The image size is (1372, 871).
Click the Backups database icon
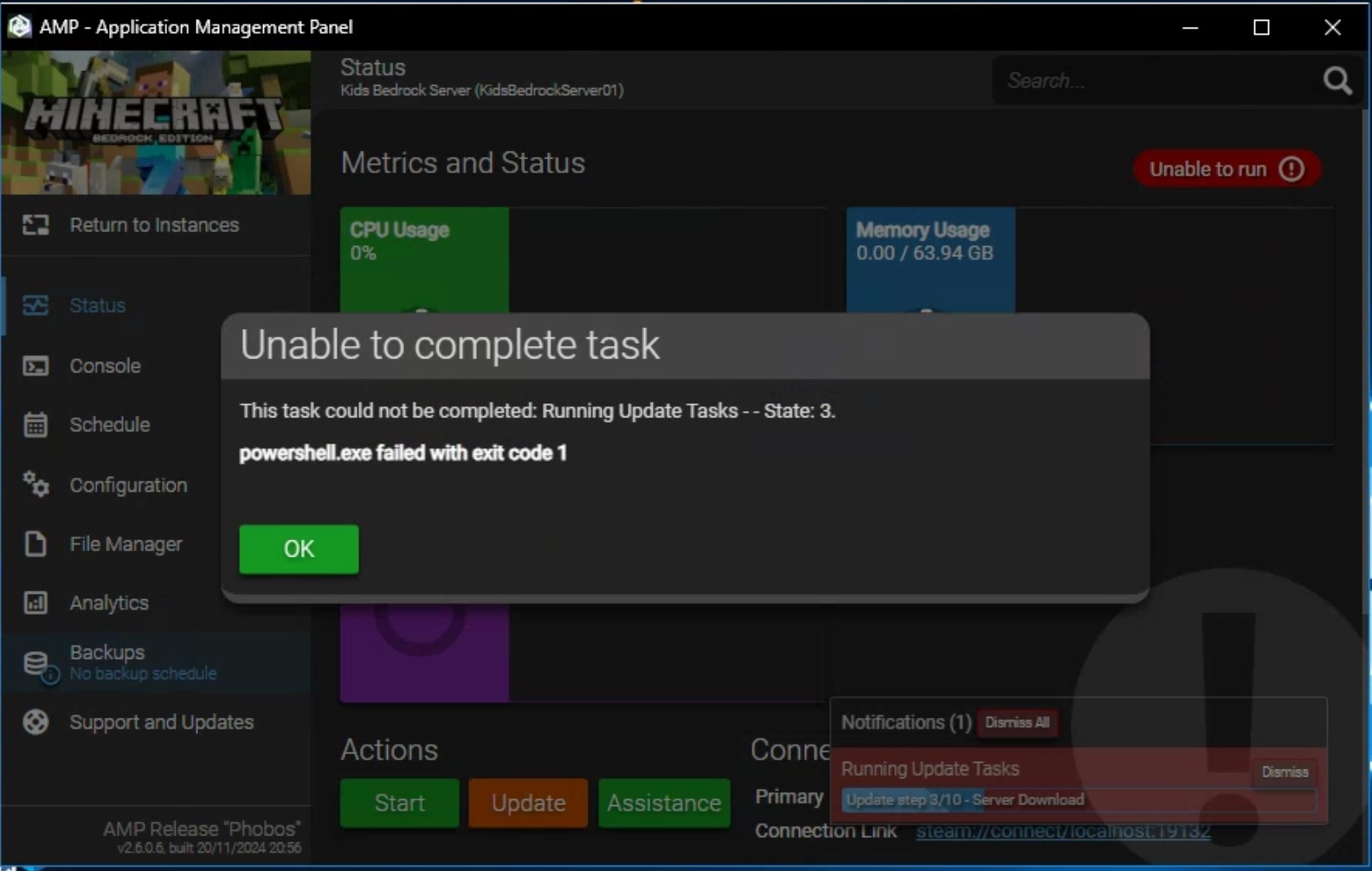37,665
